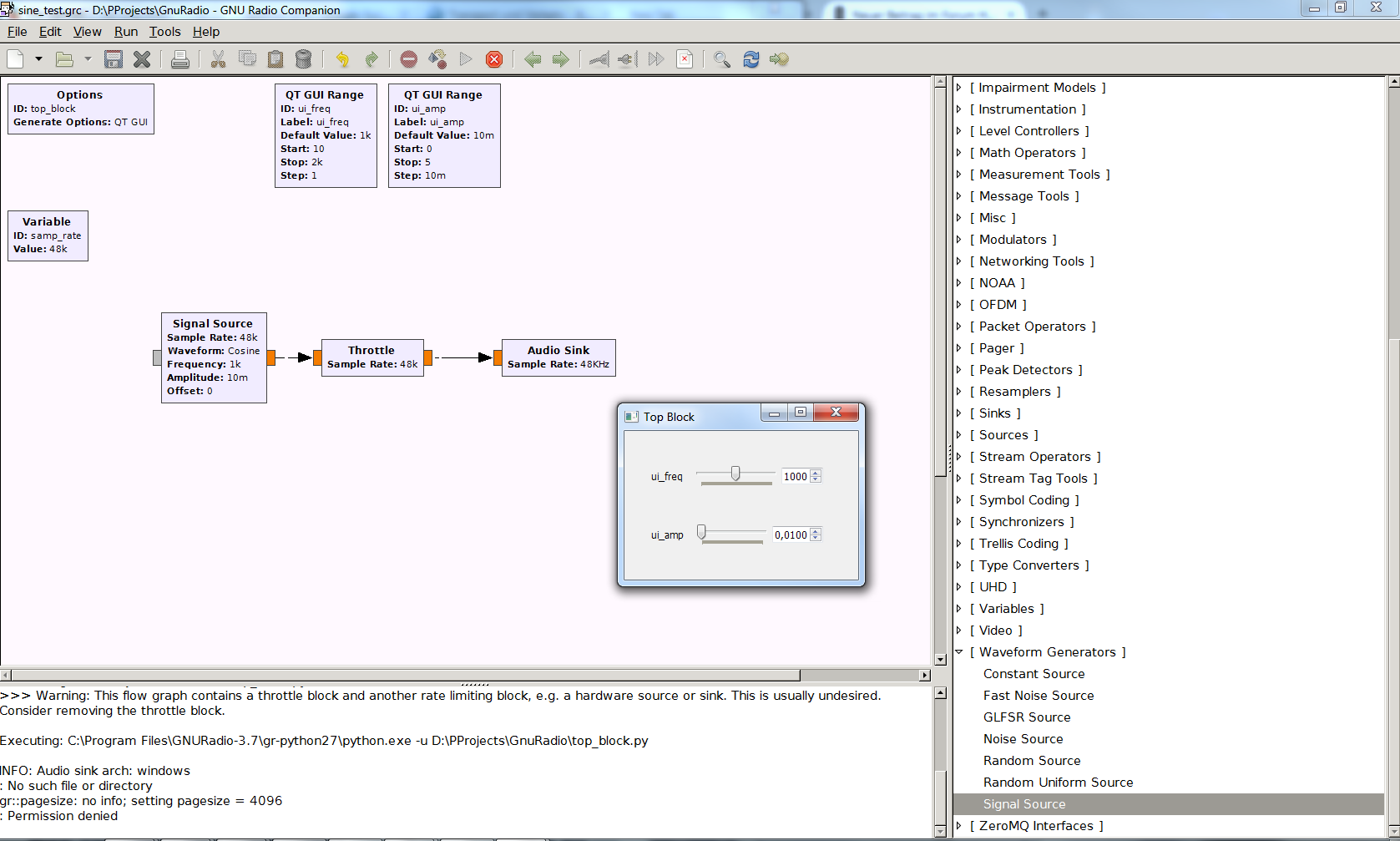This screenshot has height=841, width=1400.
Task: Select the samp_rate Variable block
Action: (48, 236)
